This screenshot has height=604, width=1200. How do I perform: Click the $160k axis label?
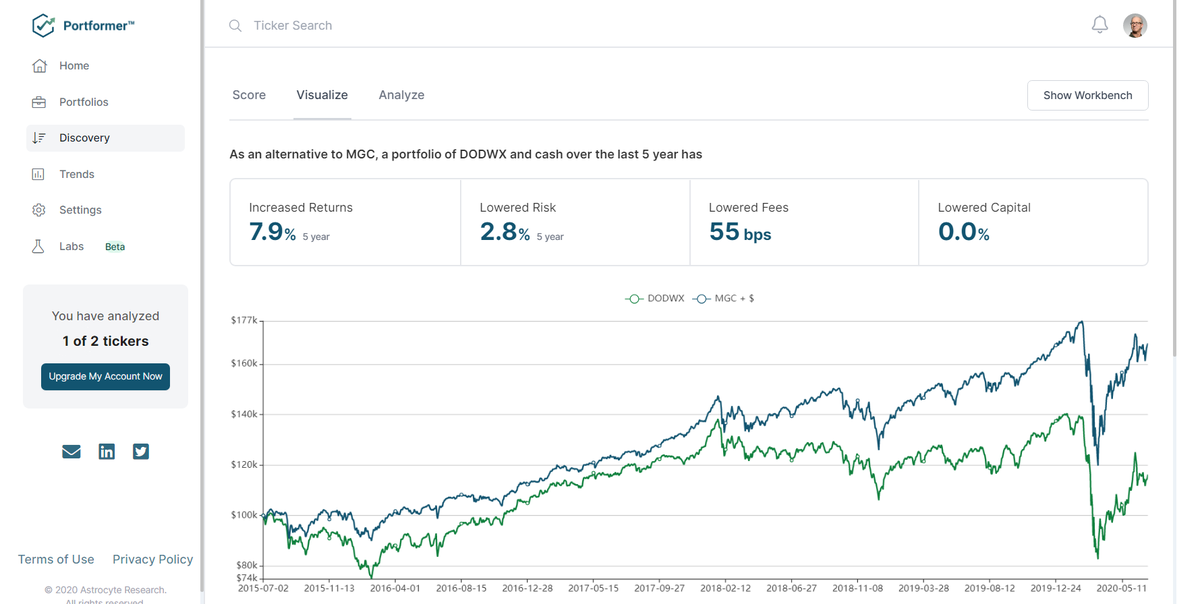(x=244, y=363)
